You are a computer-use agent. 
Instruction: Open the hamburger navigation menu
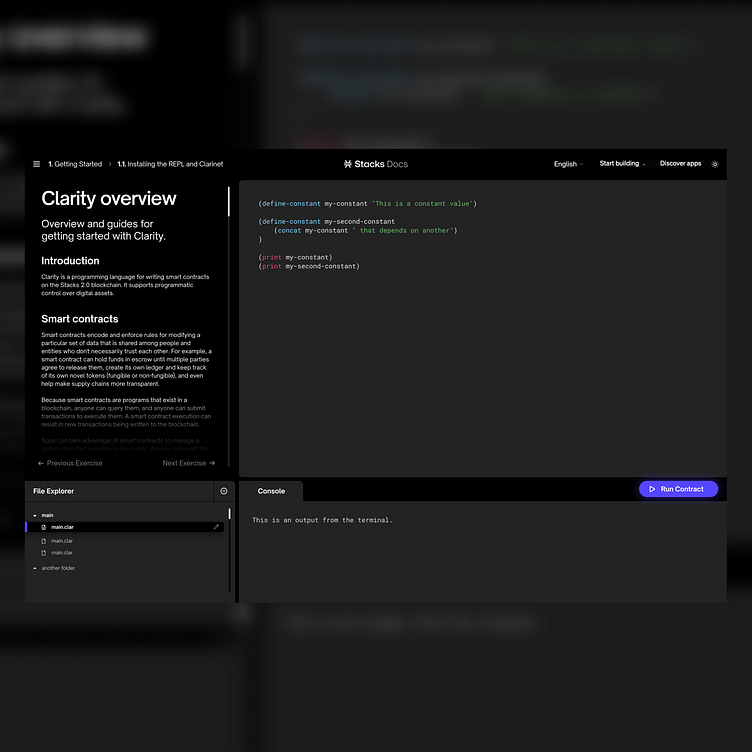(36, 164)
